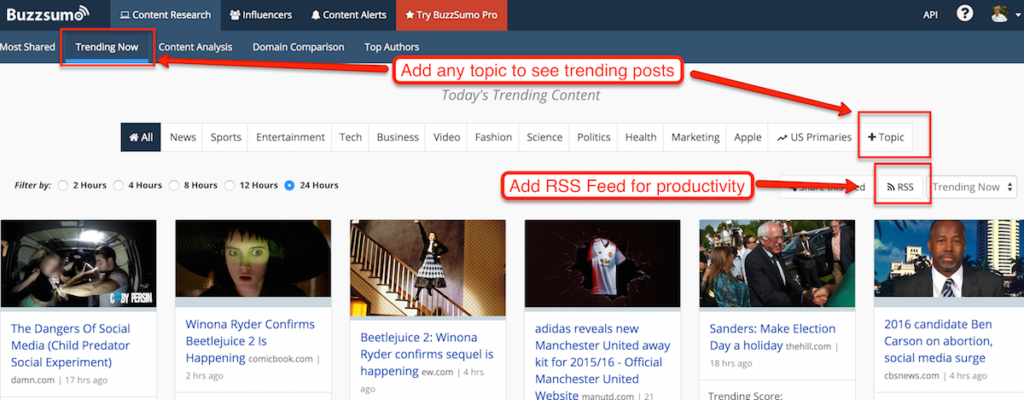
Task: Select the 24 Hours filter radio
Action: tap(289, 186)
